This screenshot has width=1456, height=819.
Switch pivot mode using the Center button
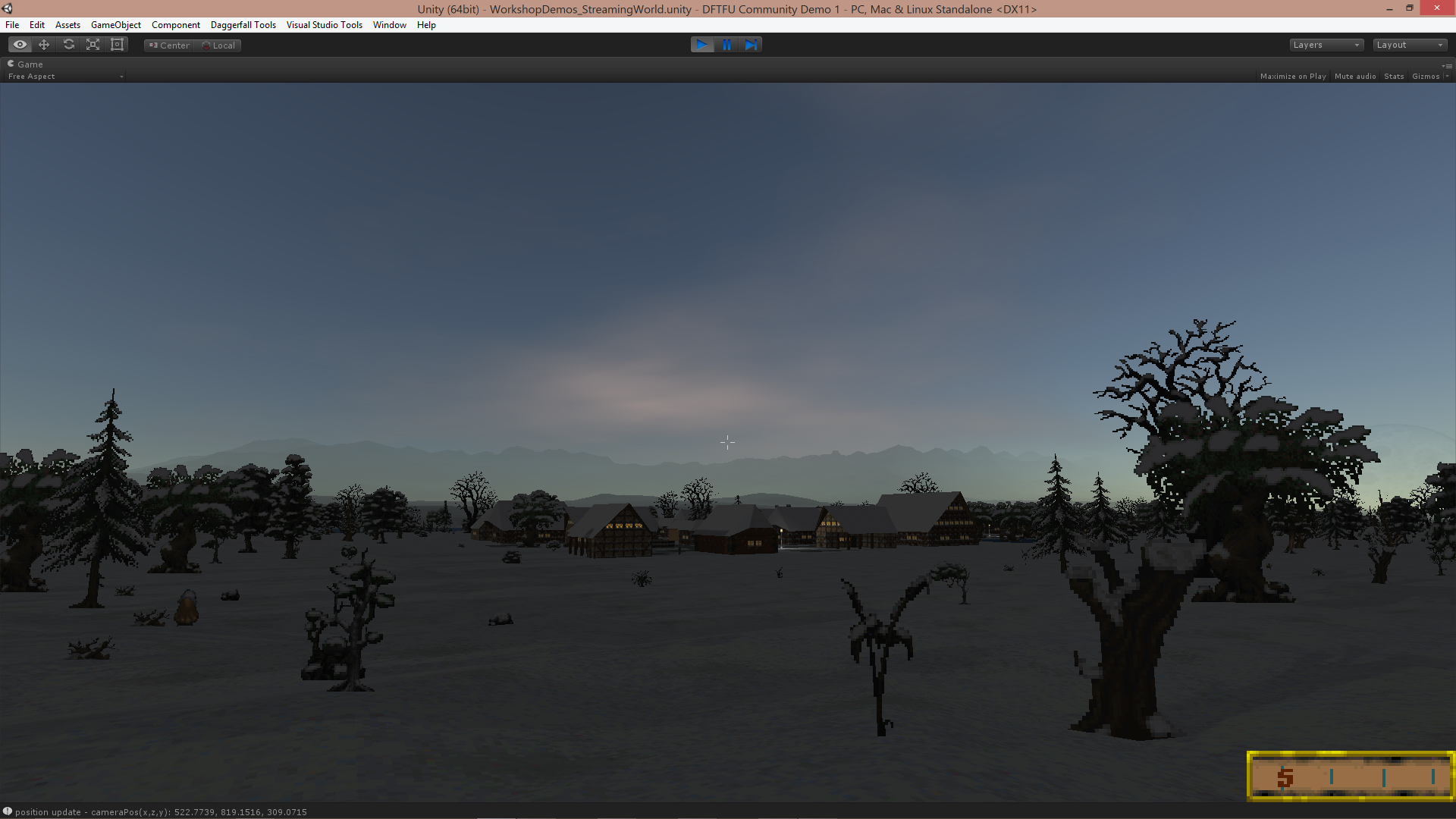coord(168,45)
